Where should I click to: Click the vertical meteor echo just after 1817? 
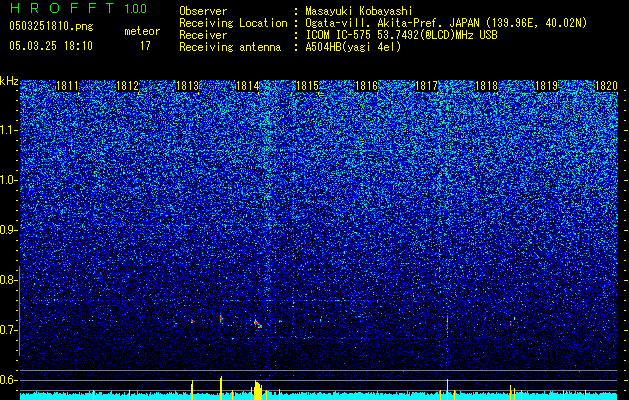pos(447,323)
